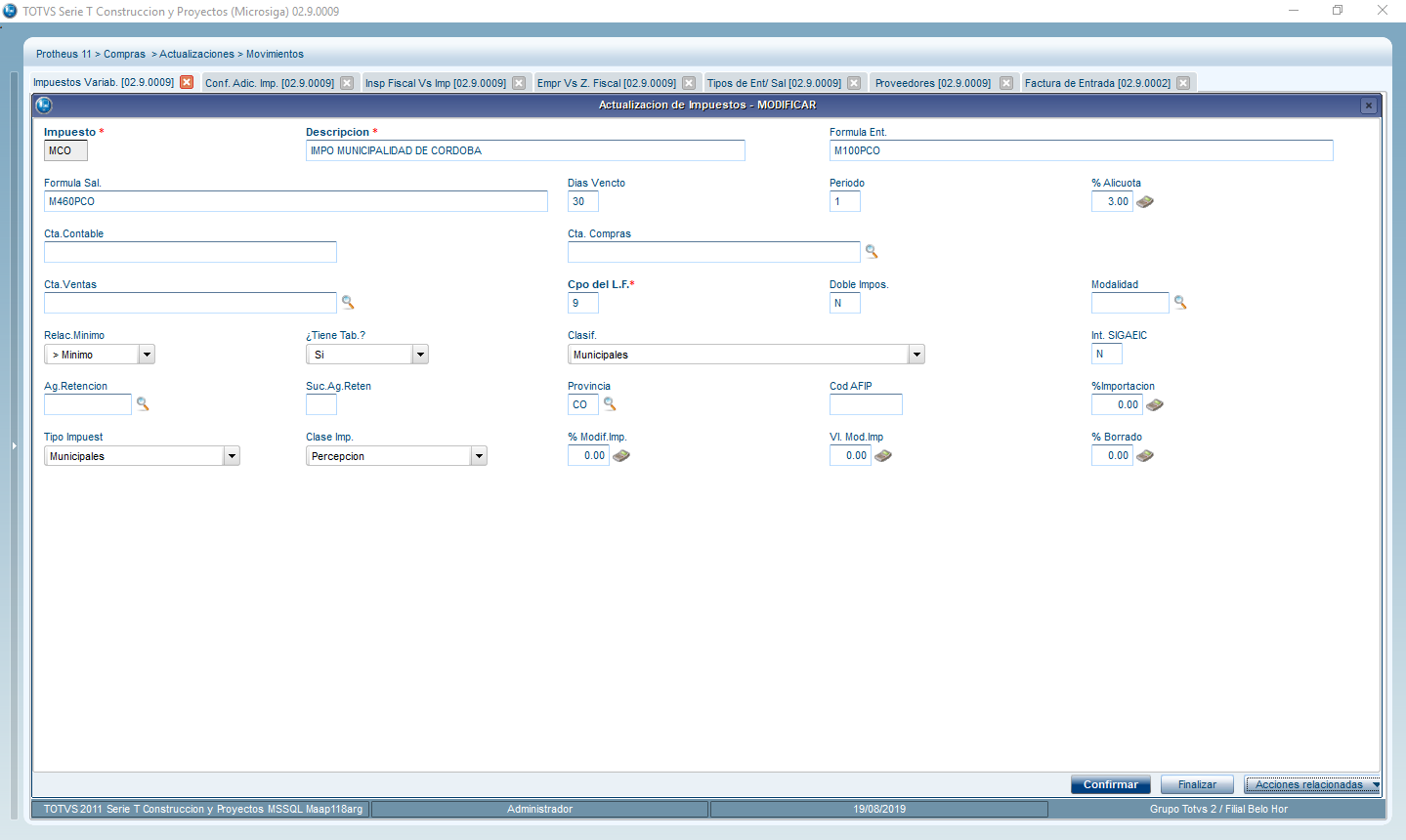Click Movimientos in the breadcrumb

pyautogui.click(x=275, y=54)
